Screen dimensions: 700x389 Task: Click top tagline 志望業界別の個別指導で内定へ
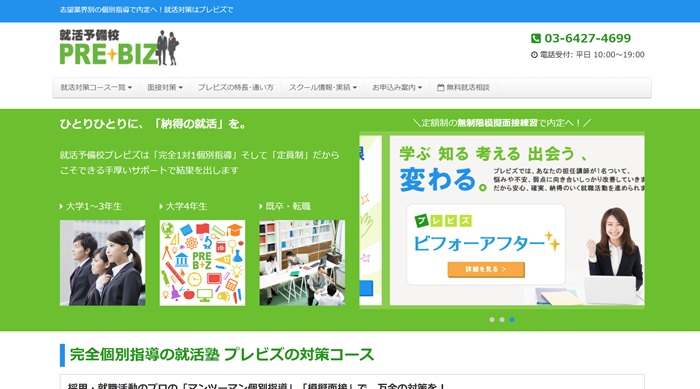click(146, 9)
